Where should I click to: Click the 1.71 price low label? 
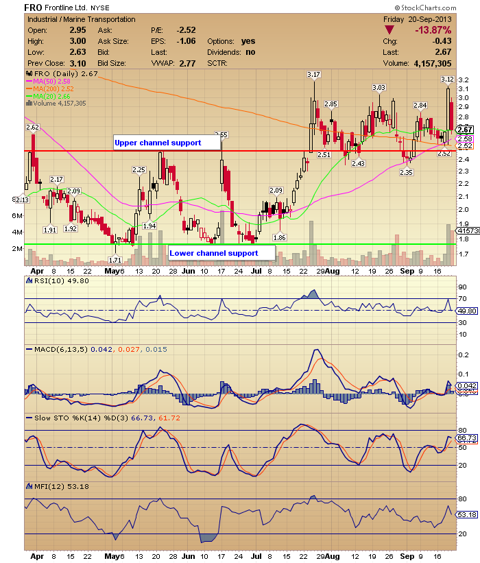pos(115,260)
